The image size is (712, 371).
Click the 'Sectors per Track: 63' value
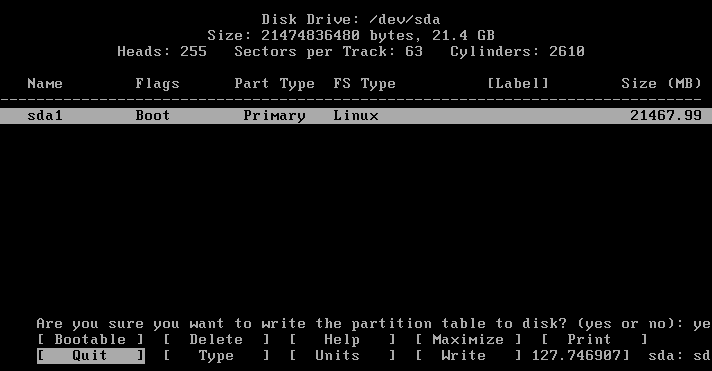pyautogui.click(x=328, y=52)
